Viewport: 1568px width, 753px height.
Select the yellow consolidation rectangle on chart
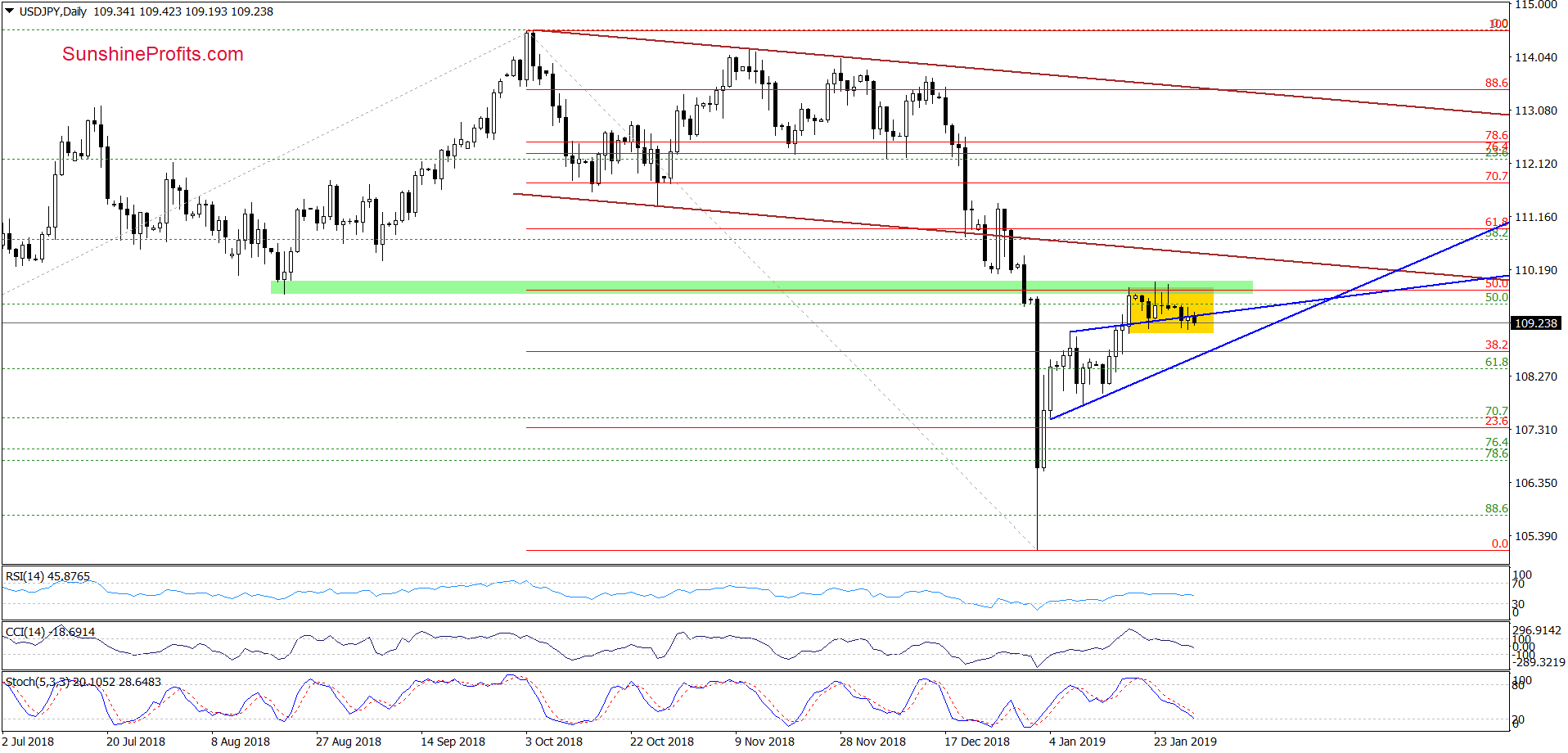1171,312
